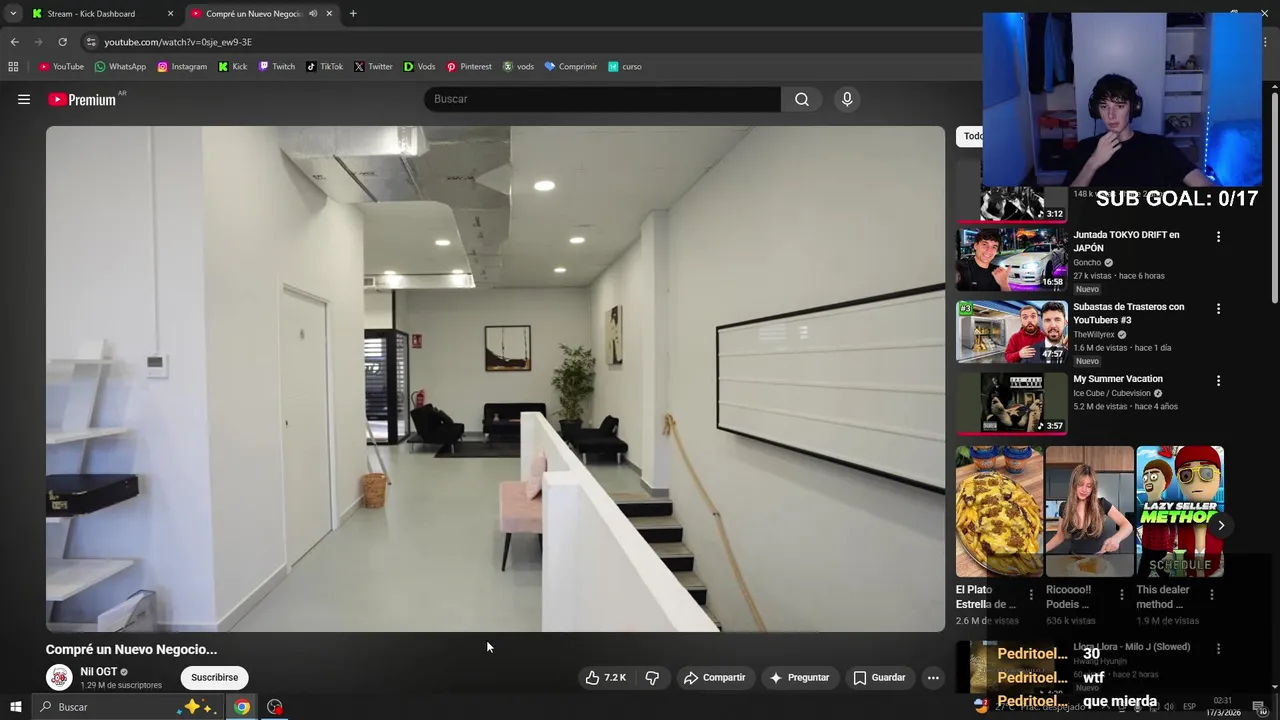
Task: Open Subastas de Trasteros thumbnail
Action: tap(1011, 332)
